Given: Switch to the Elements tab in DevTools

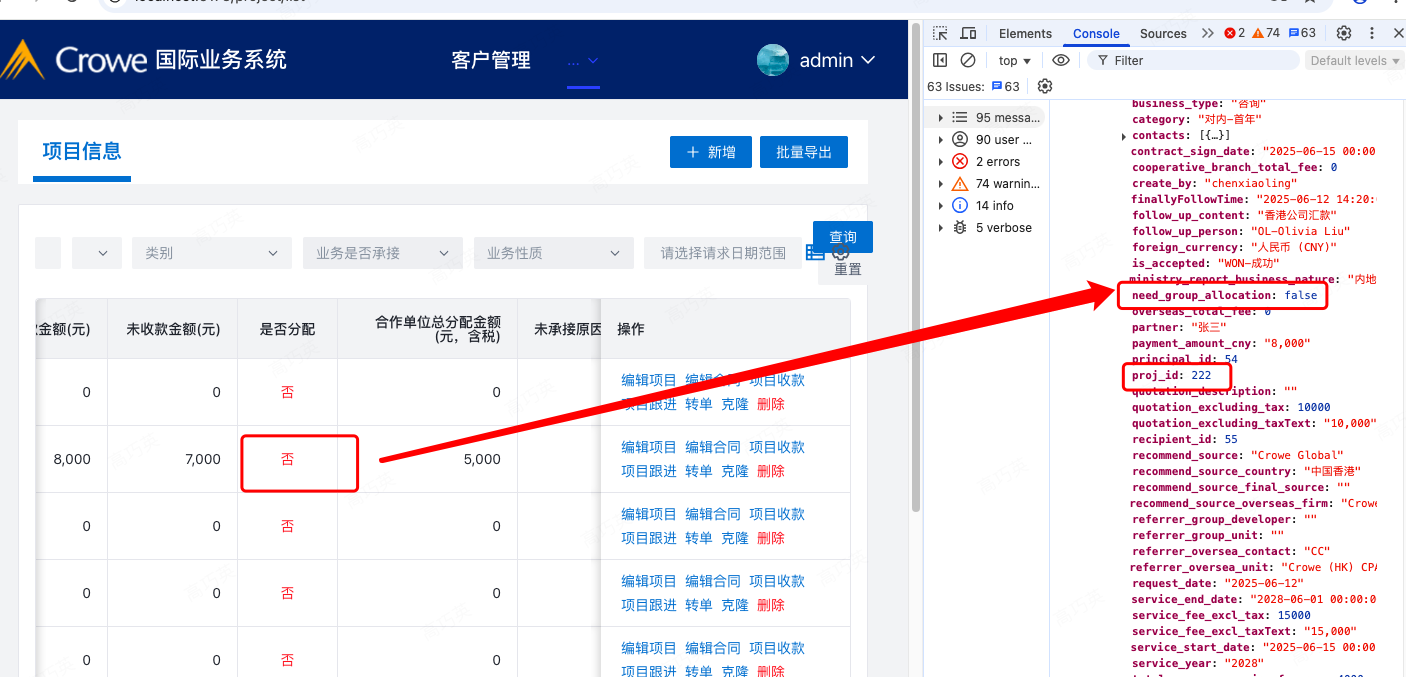Looking at the screenshot, I should coord(1025,33).
